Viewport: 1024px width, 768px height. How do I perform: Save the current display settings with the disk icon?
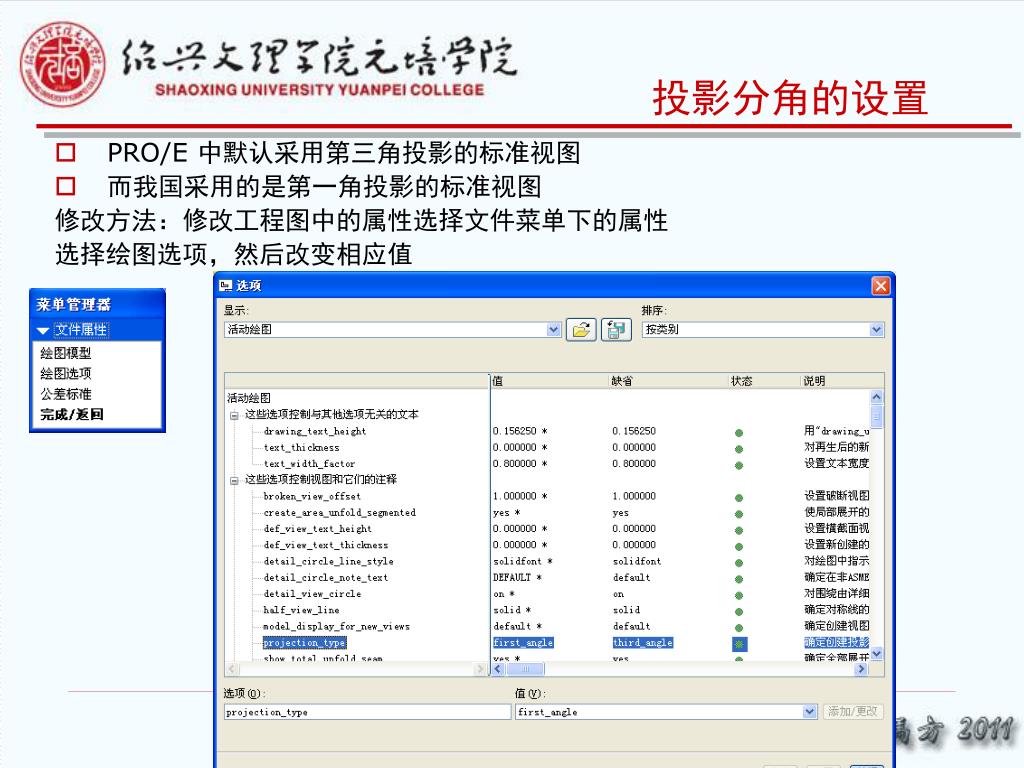point(616,329)
